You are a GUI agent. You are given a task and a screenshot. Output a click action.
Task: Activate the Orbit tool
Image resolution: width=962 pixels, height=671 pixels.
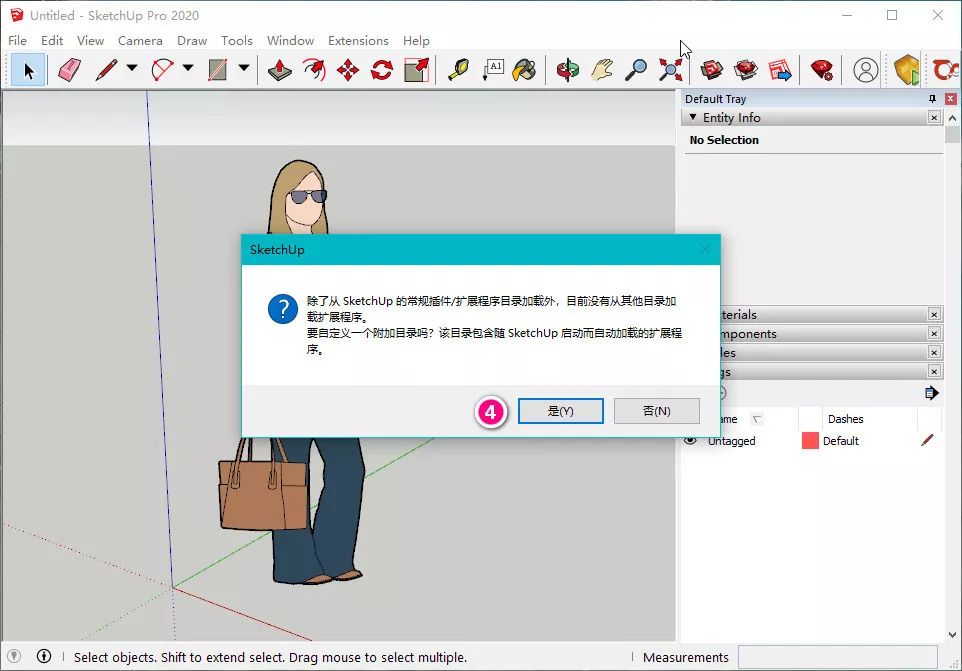tap(568, 70)
